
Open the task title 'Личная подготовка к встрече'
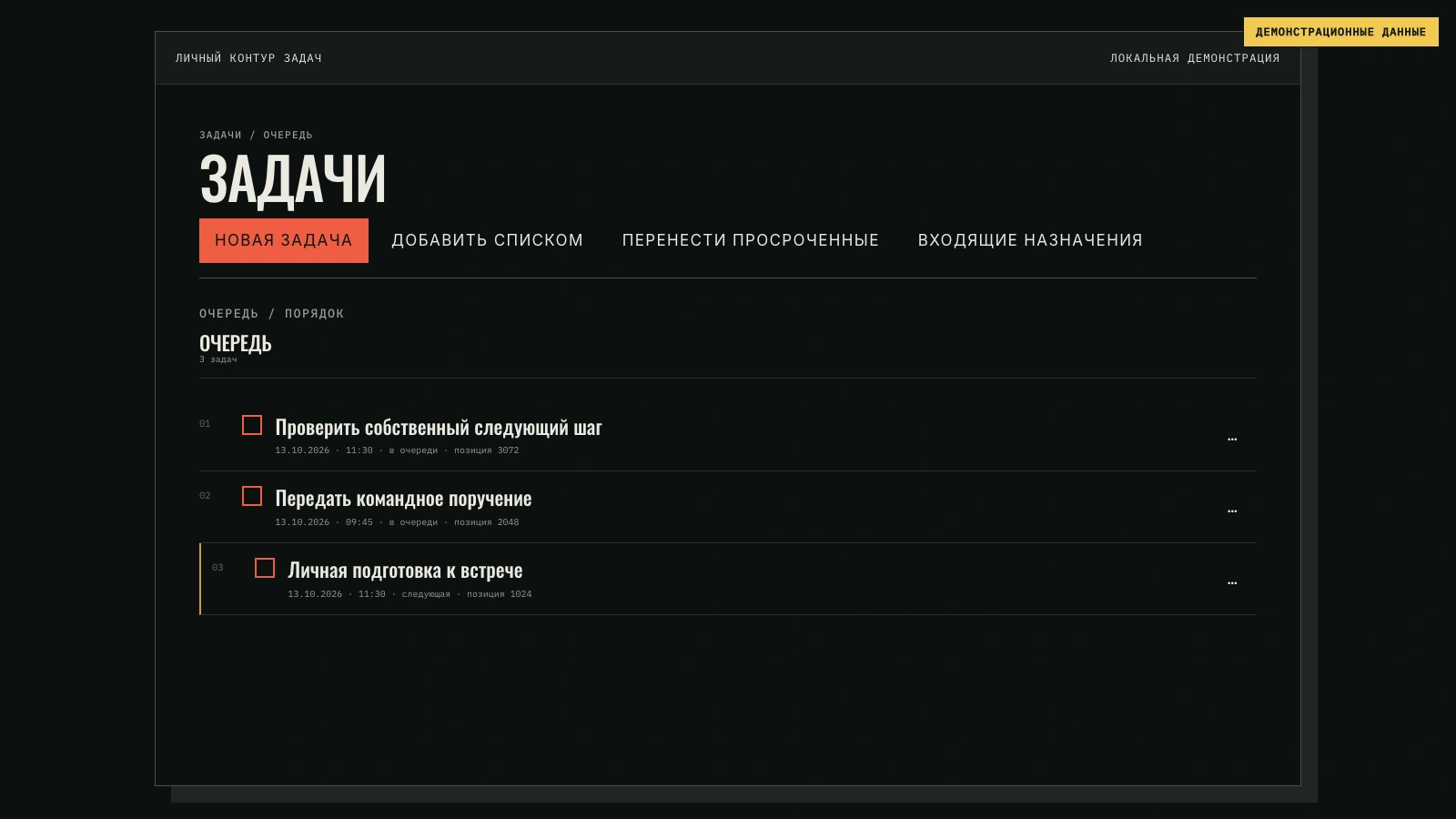coord(405,570)
